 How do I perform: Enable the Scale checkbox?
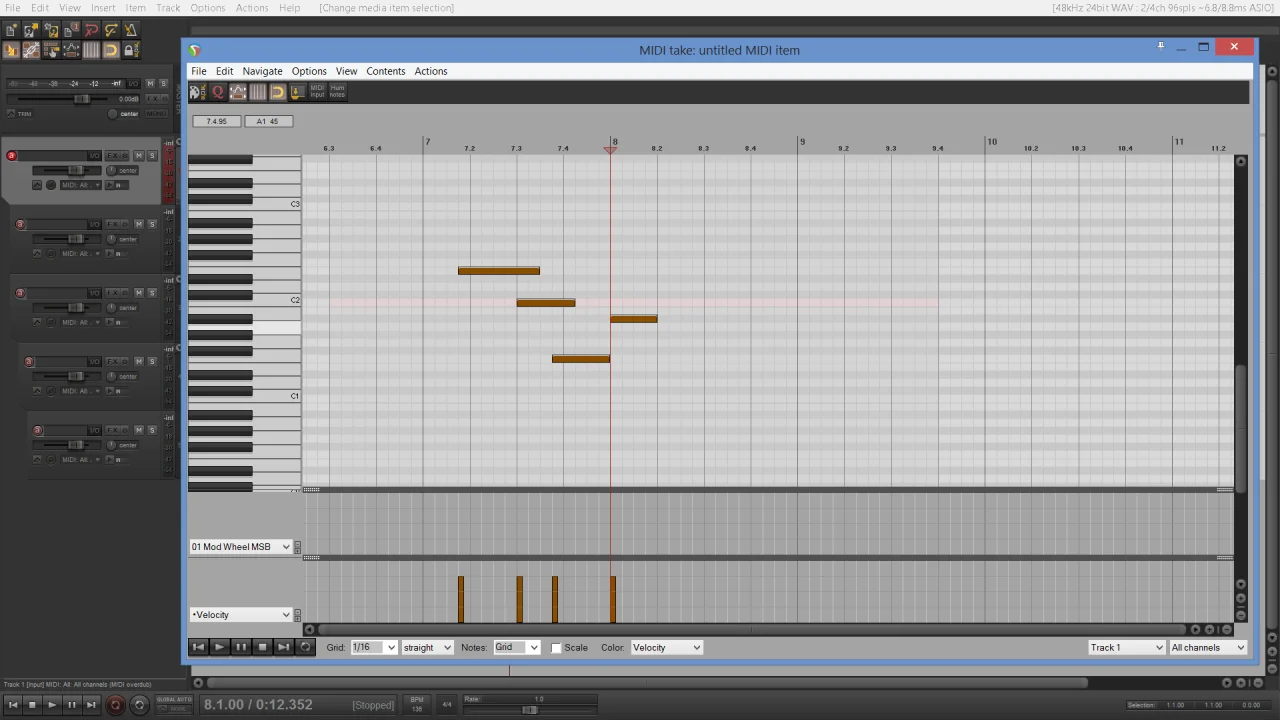557,648
